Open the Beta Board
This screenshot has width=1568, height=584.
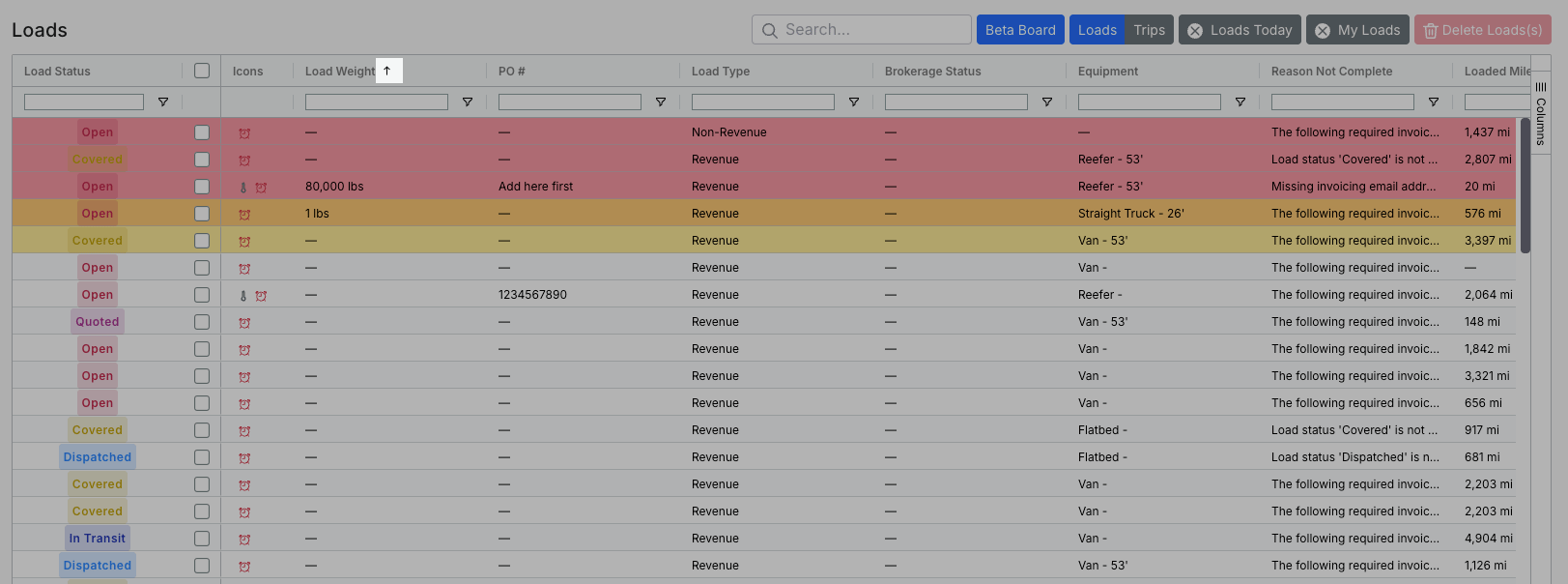(1020, 30)
